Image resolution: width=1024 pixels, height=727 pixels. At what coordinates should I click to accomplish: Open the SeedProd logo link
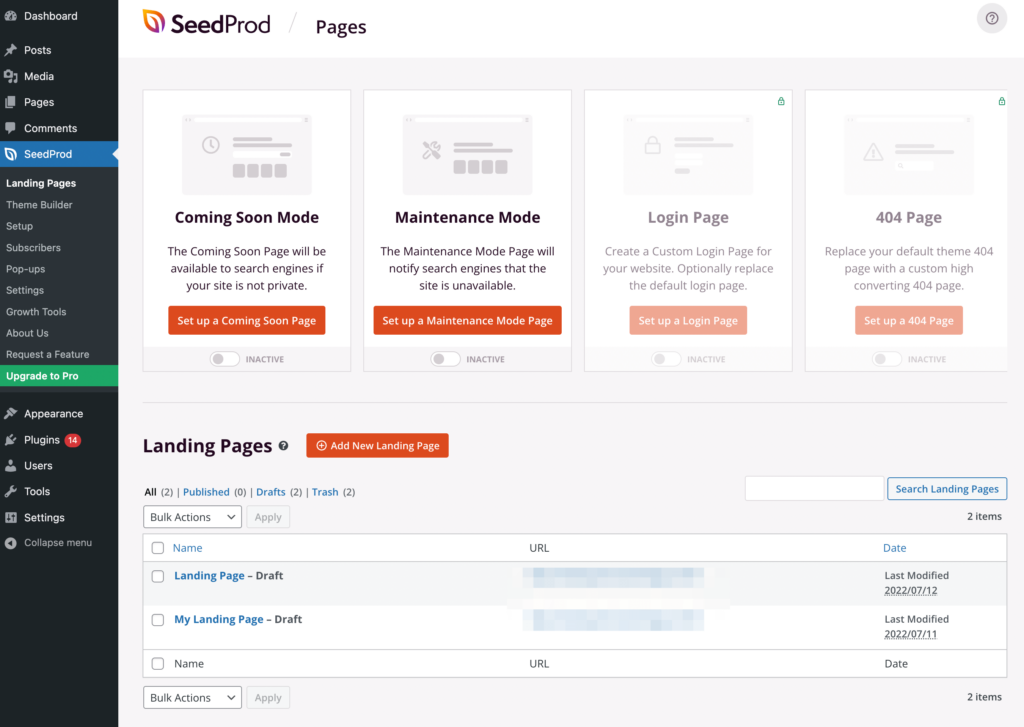point(206,23)
